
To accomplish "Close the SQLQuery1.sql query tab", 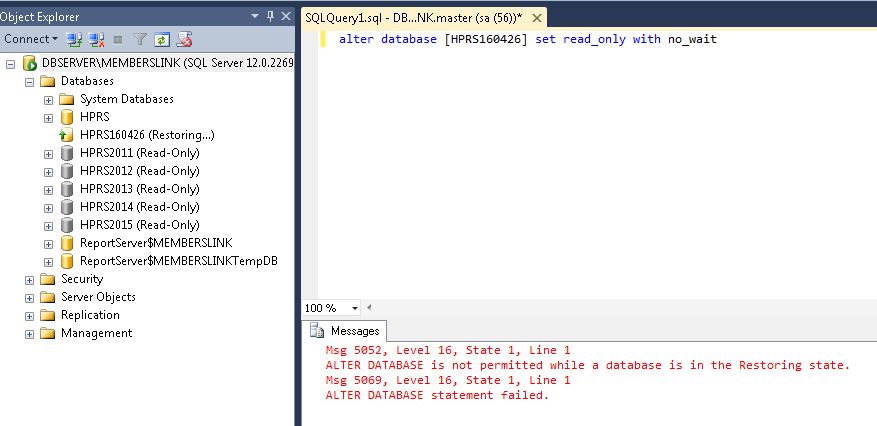I will coord(537,18).
